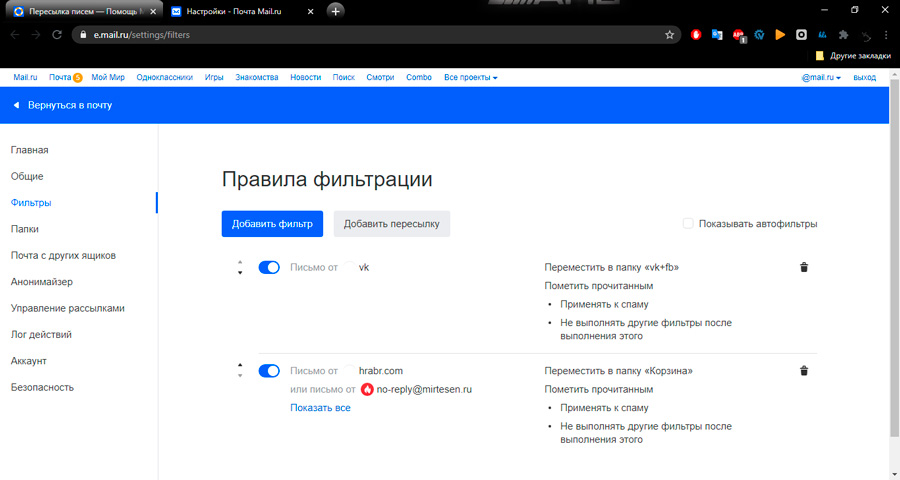Open the Google Translate extension icon

[717, 34]
